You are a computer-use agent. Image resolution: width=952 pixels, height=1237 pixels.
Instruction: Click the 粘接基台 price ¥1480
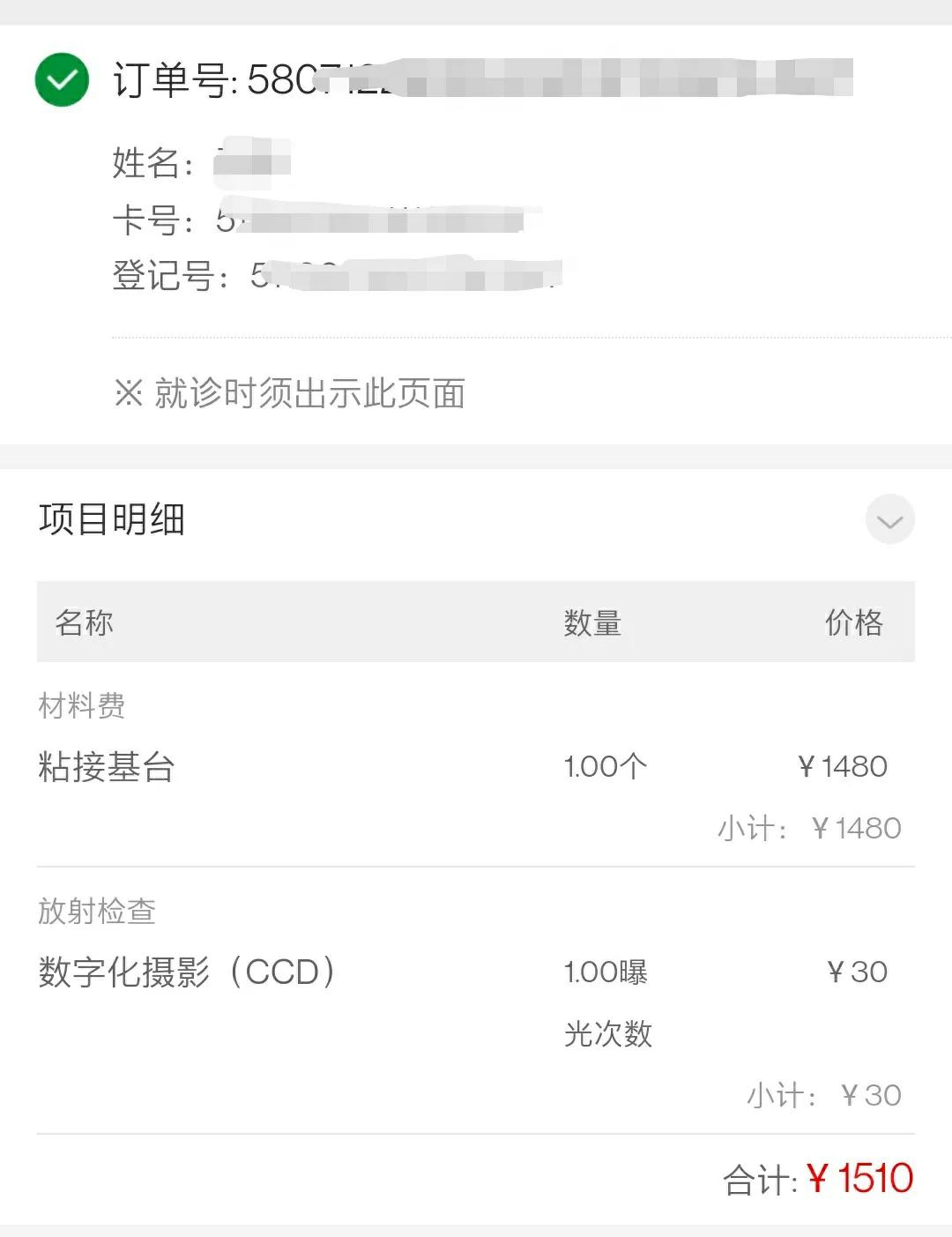point(842,767)
